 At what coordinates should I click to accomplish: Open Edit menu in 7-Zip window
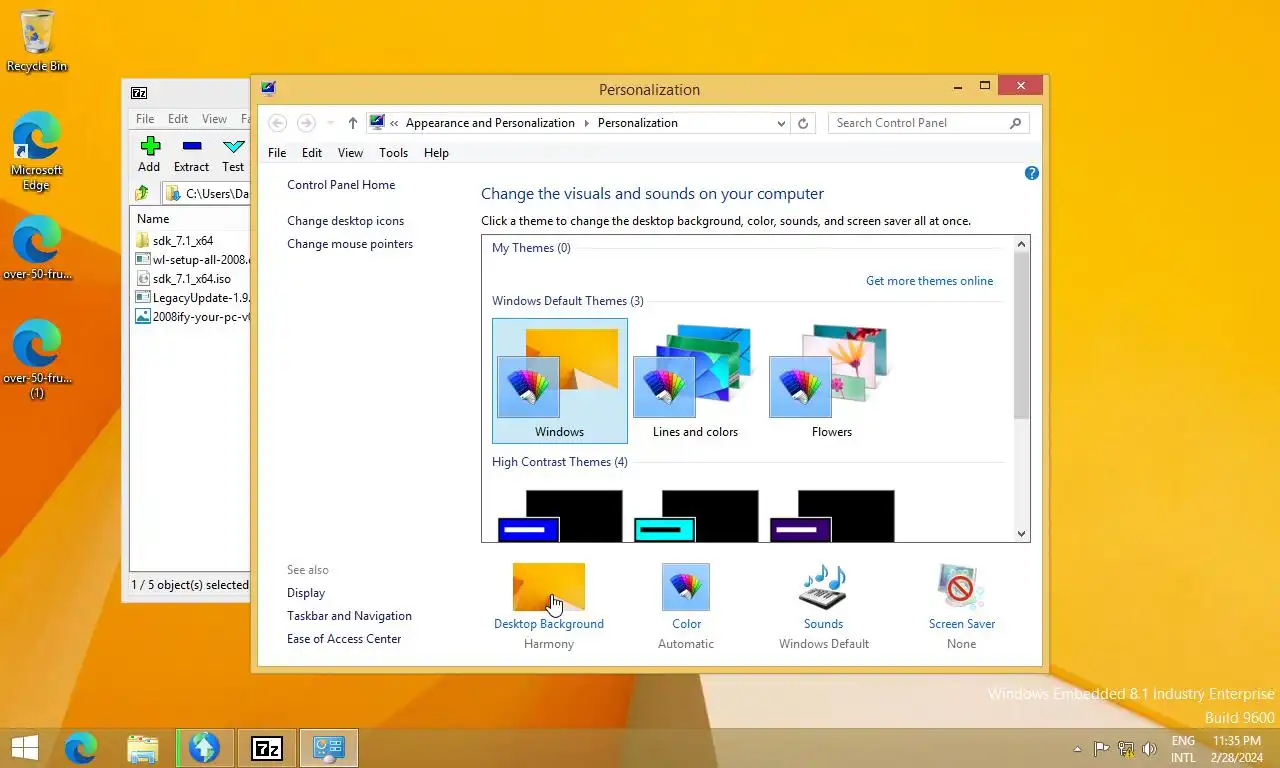click(x=178, y=119)
